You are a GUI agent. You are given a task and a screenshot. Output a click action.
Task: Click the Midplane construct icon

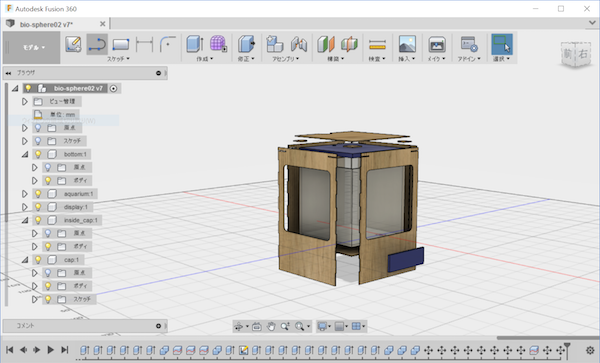point(349,44)
